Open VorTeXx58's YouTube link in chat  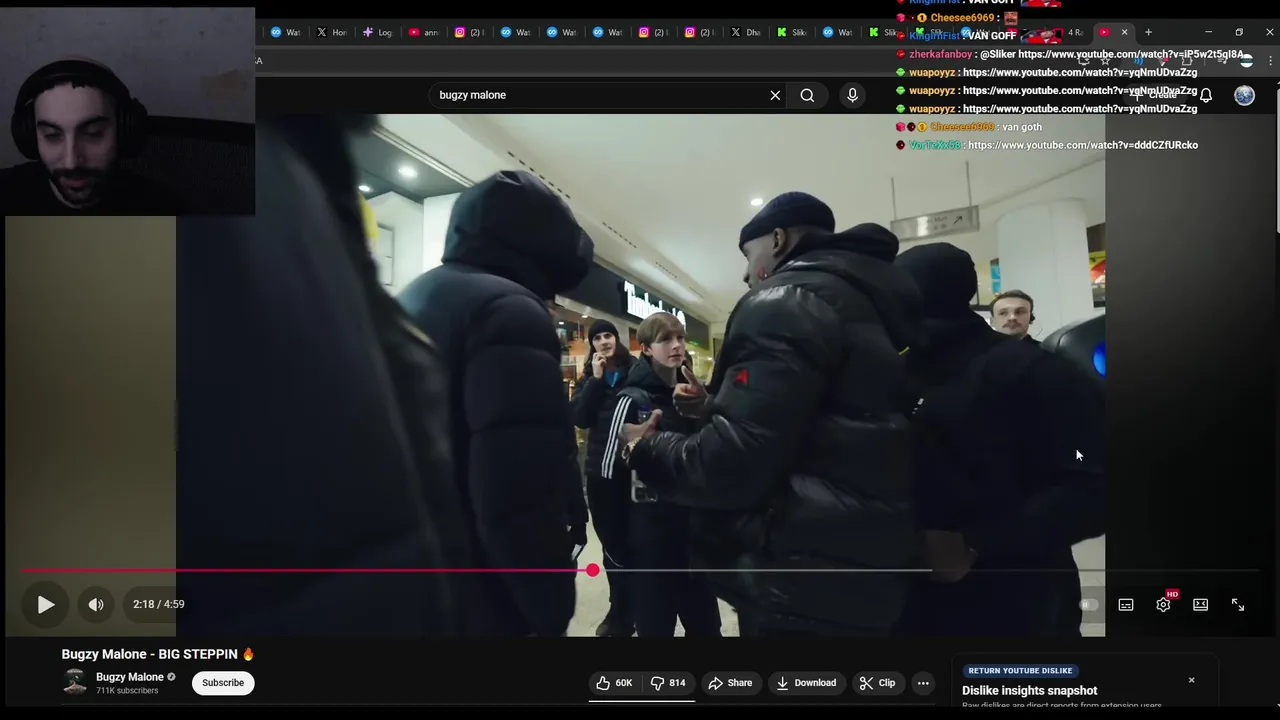[1083, 145]
